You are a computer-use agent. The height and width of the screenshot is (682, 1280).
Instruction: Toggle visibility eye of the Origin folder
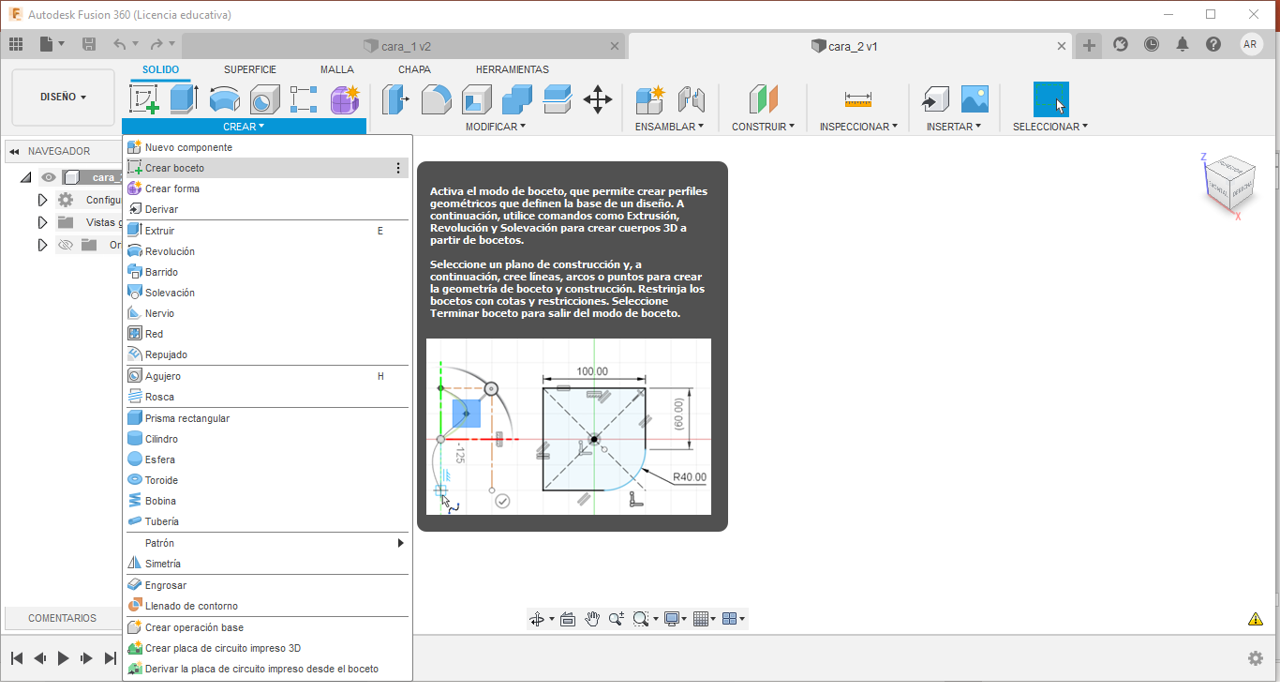(66, 245)
